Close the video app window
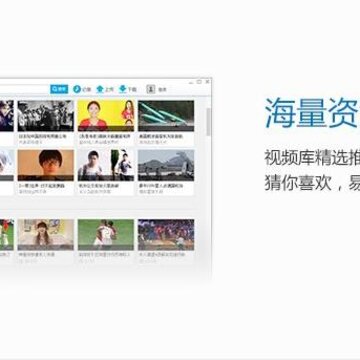 [x=207, y=82]
